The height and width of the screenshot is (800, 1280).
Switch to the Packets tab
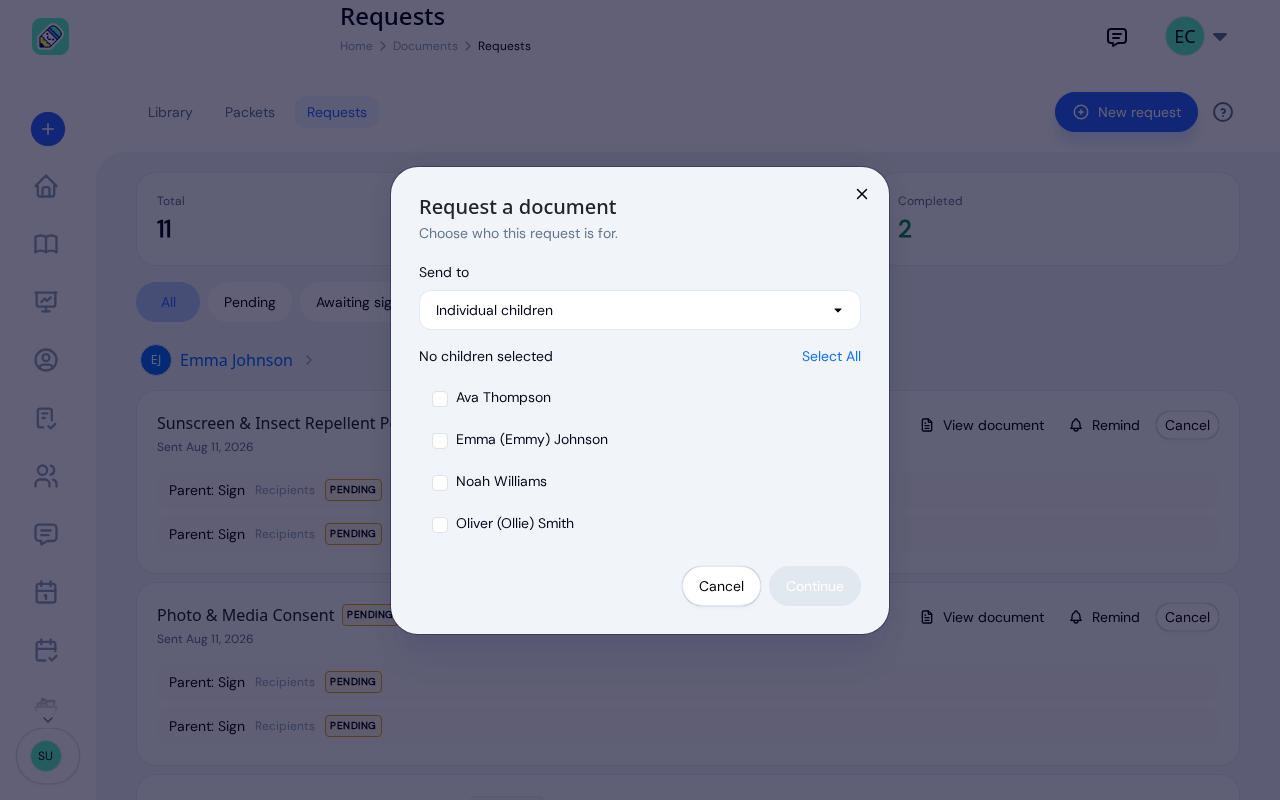(x=250, y=112)
